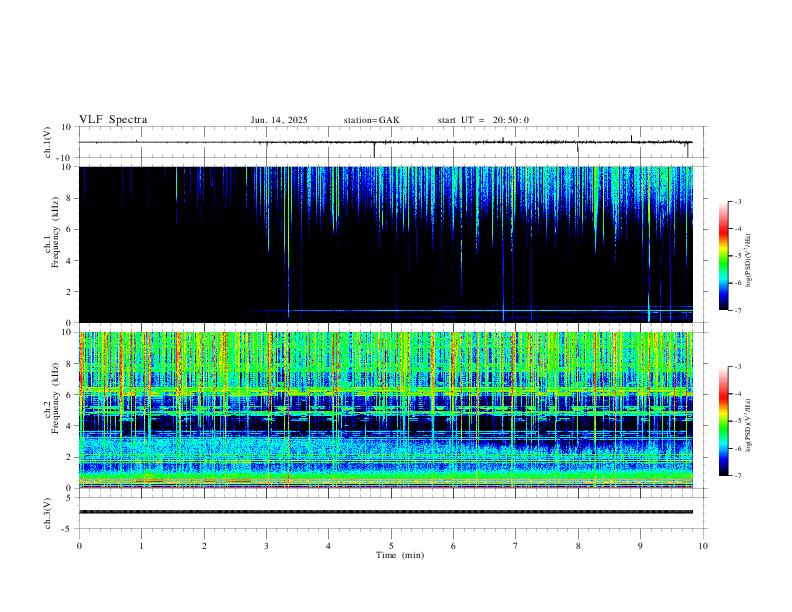Click the ch.3 voltage trace band
Image resolution: width=792 pixels, height=612 pixels.
pyautogui.click(x=386, y=512)
